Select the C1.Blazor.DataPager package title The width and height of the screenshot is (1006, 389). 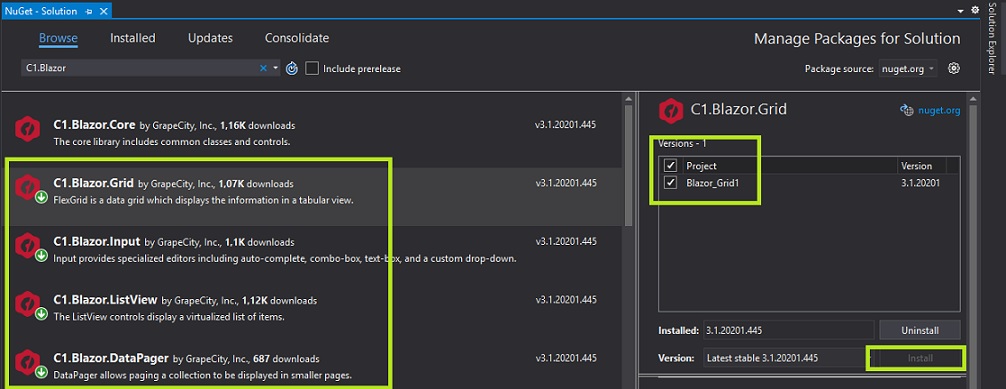[x=112, y=358]
